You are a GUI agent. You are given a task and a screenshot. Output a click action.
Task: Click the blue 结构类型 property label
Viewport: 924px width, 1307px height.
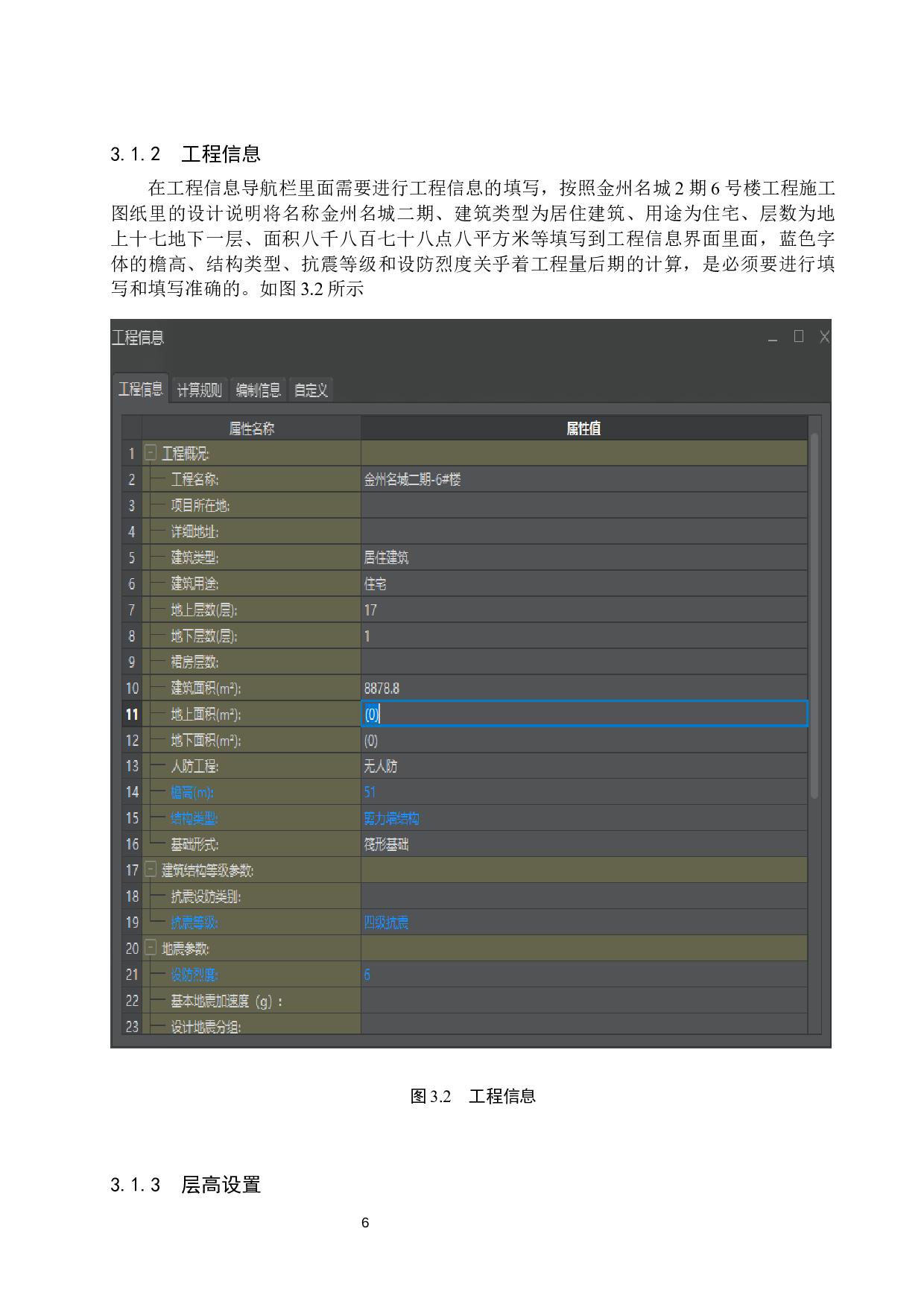pos(194,818)
